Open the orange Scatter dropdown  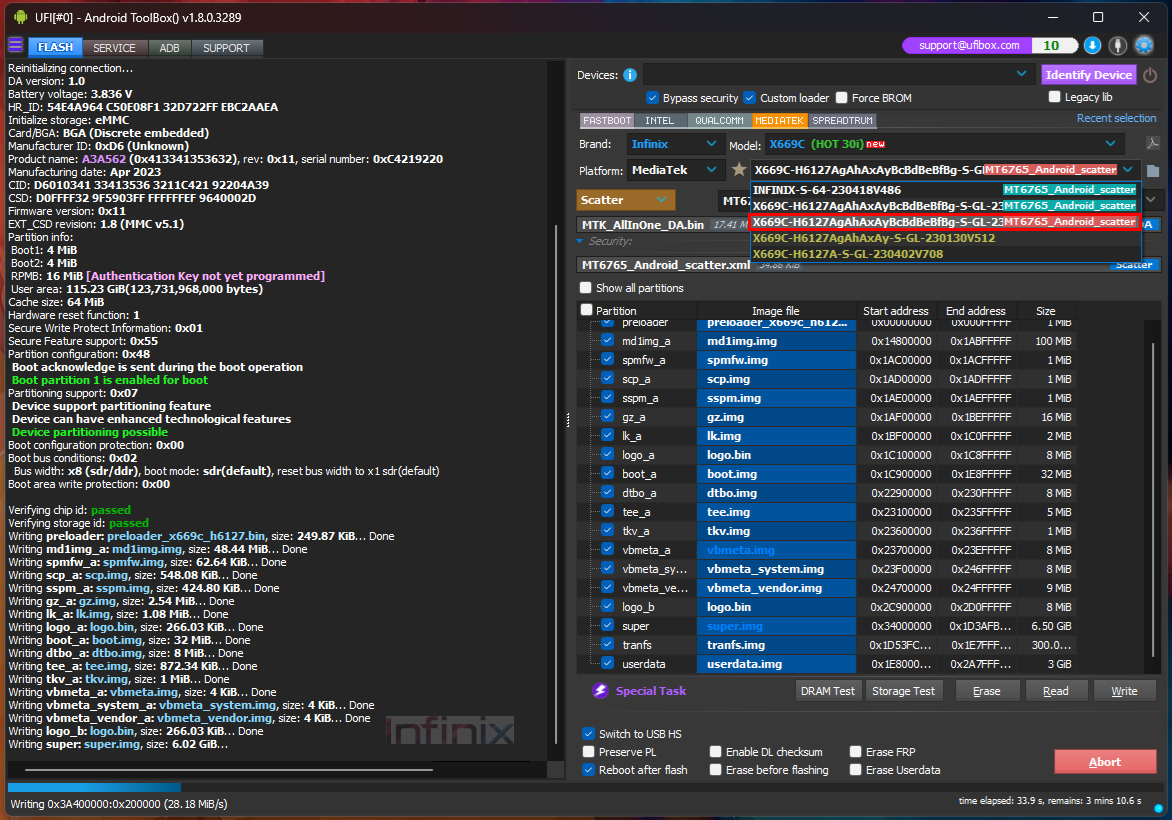coord(626,200)
